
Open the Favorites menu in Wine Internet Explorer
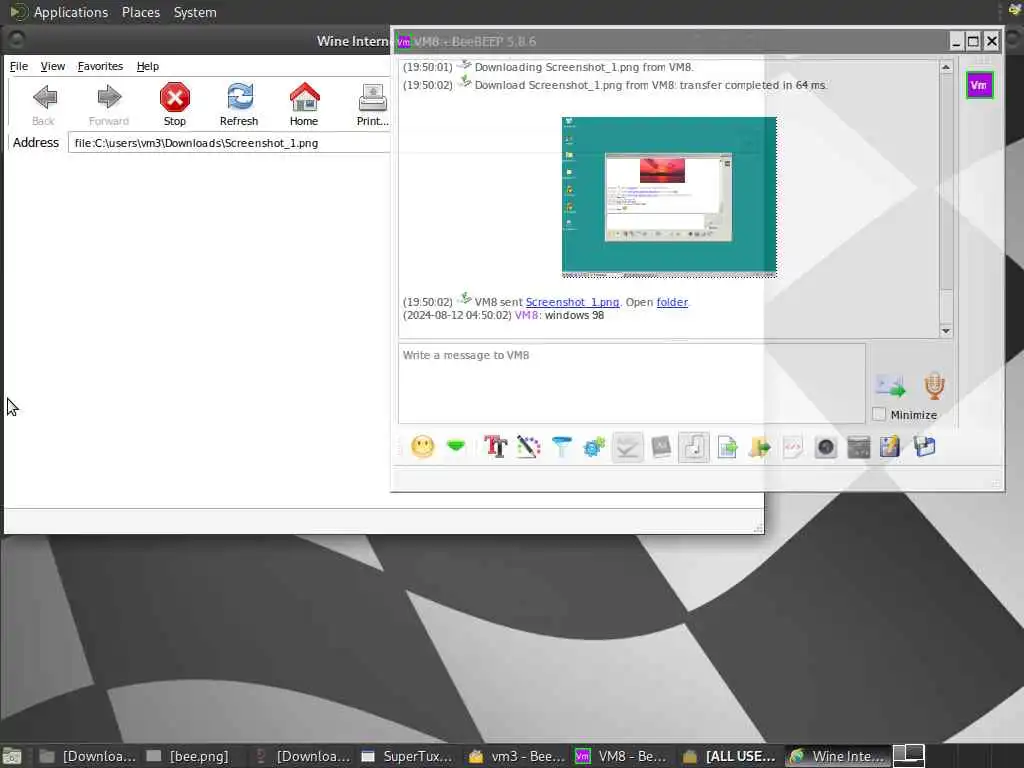(100, 66)
